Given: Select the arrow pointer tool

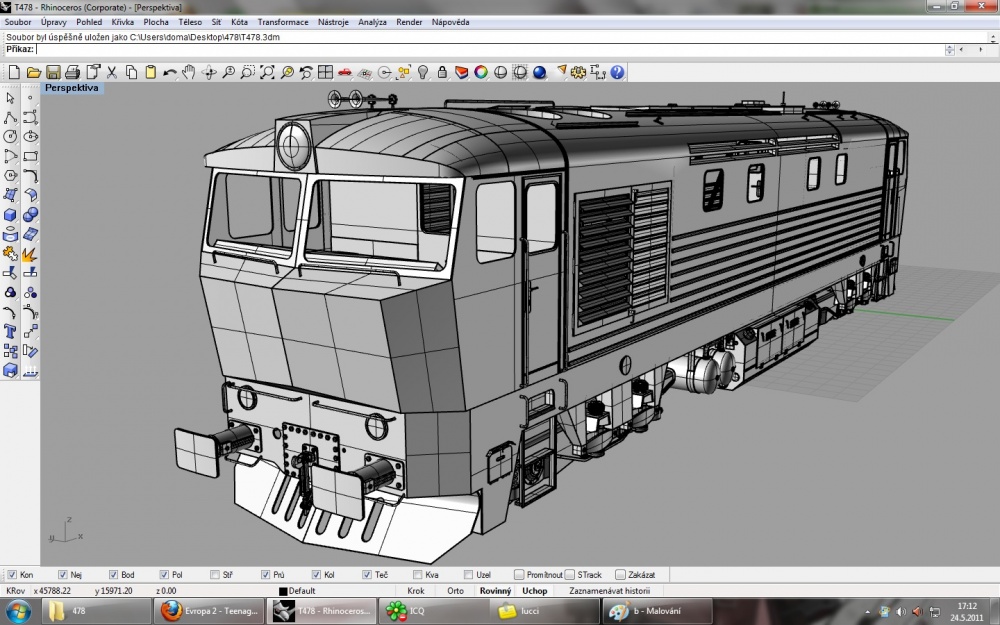Looking at the screenshot, I should click(10, 98).
